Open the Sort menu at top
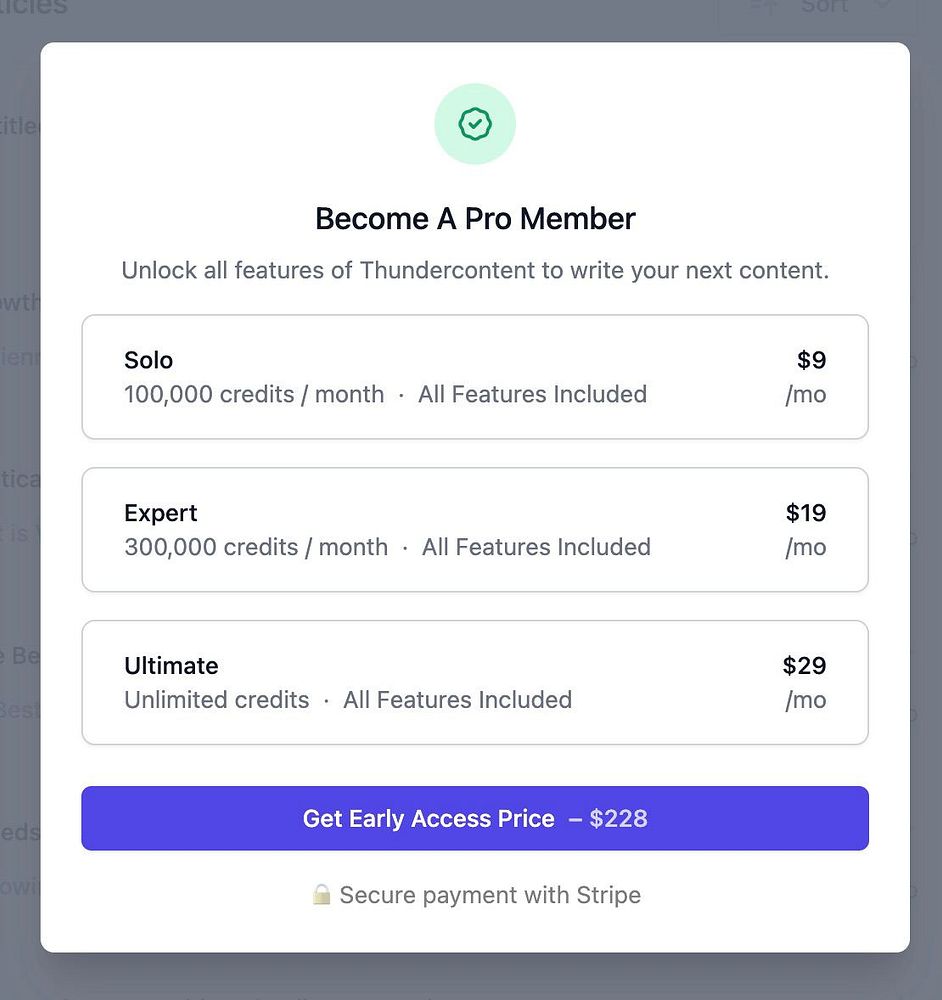Image resolution: width=942 pixels, height=1000 pixels. (823, 8)
